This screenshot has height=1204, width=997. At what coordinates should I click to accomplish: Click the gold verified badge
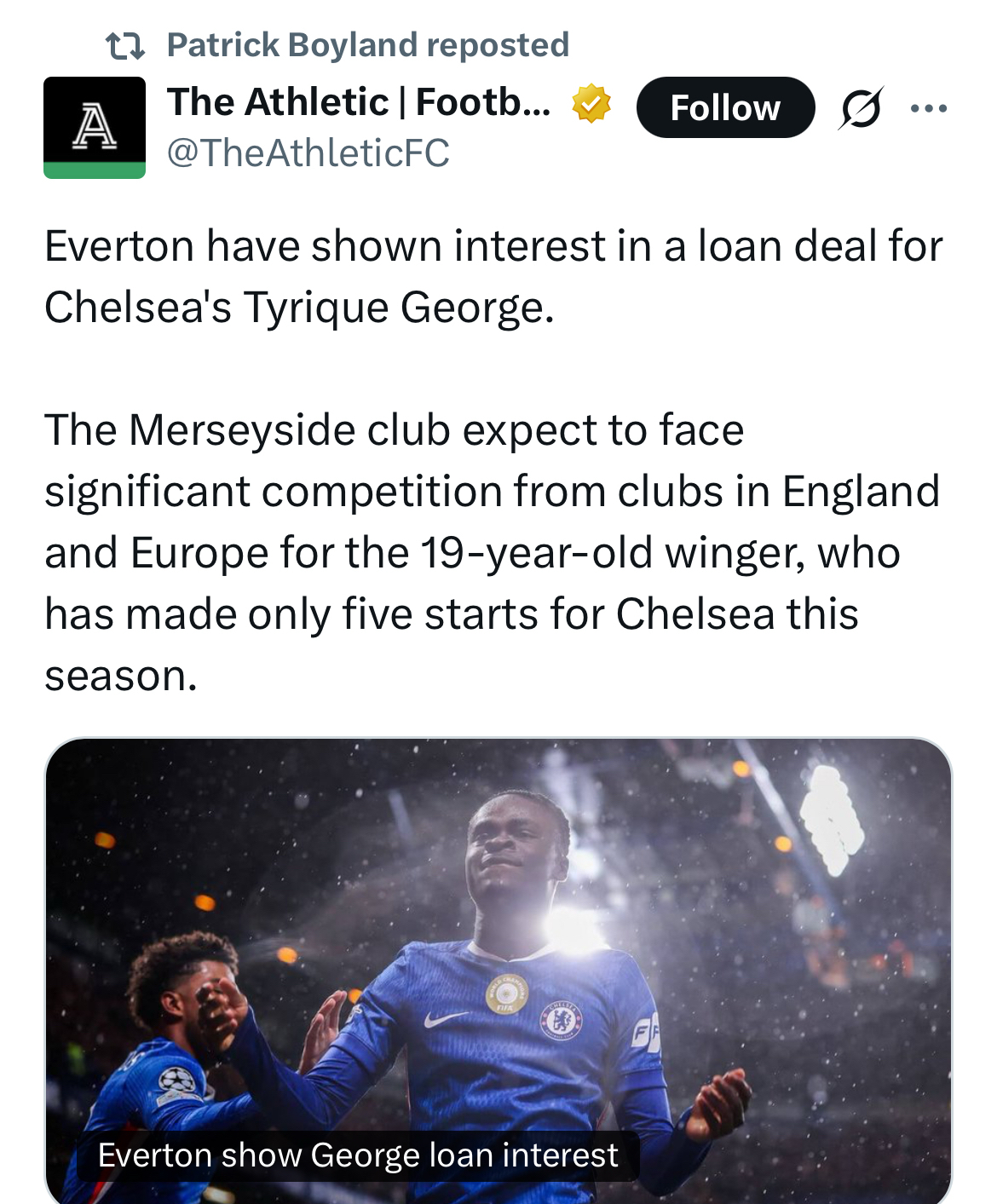tap(591, 104)
